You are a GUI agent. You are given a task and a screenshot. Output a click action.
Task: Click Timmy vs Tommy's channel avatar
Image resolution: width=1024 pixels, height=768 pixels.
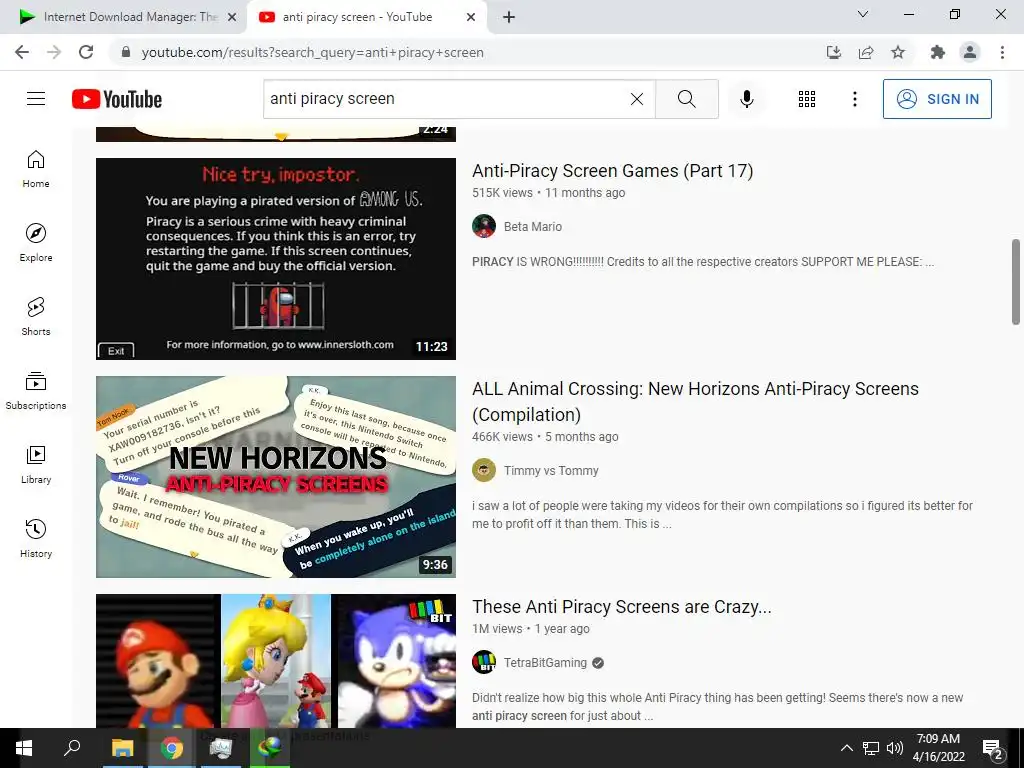click(484, 470)
